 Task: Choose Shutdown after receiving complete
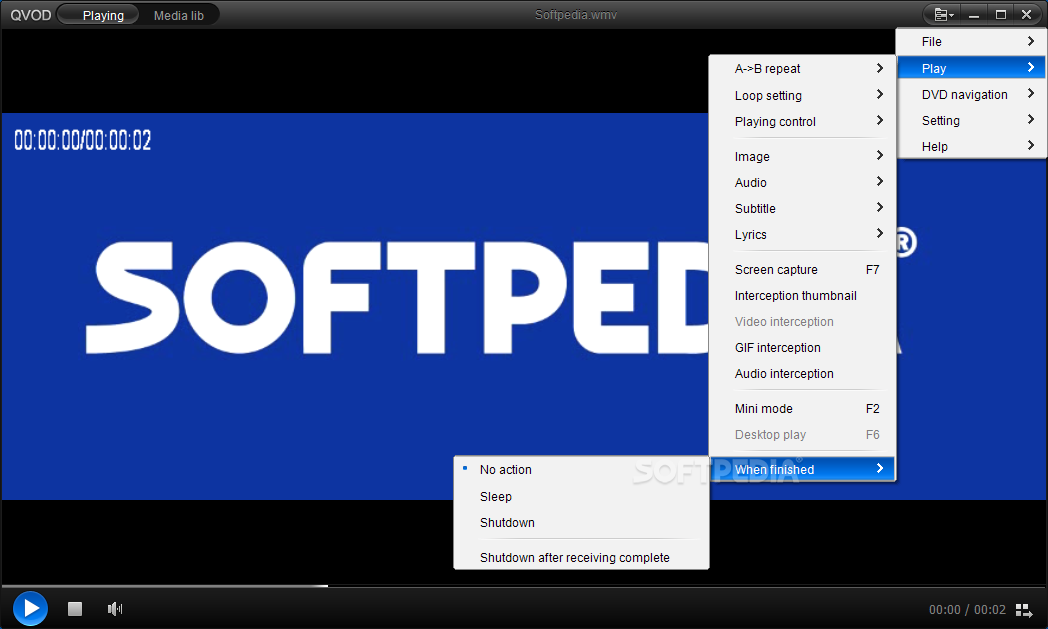pyautogui.click(x=581, y=557)
